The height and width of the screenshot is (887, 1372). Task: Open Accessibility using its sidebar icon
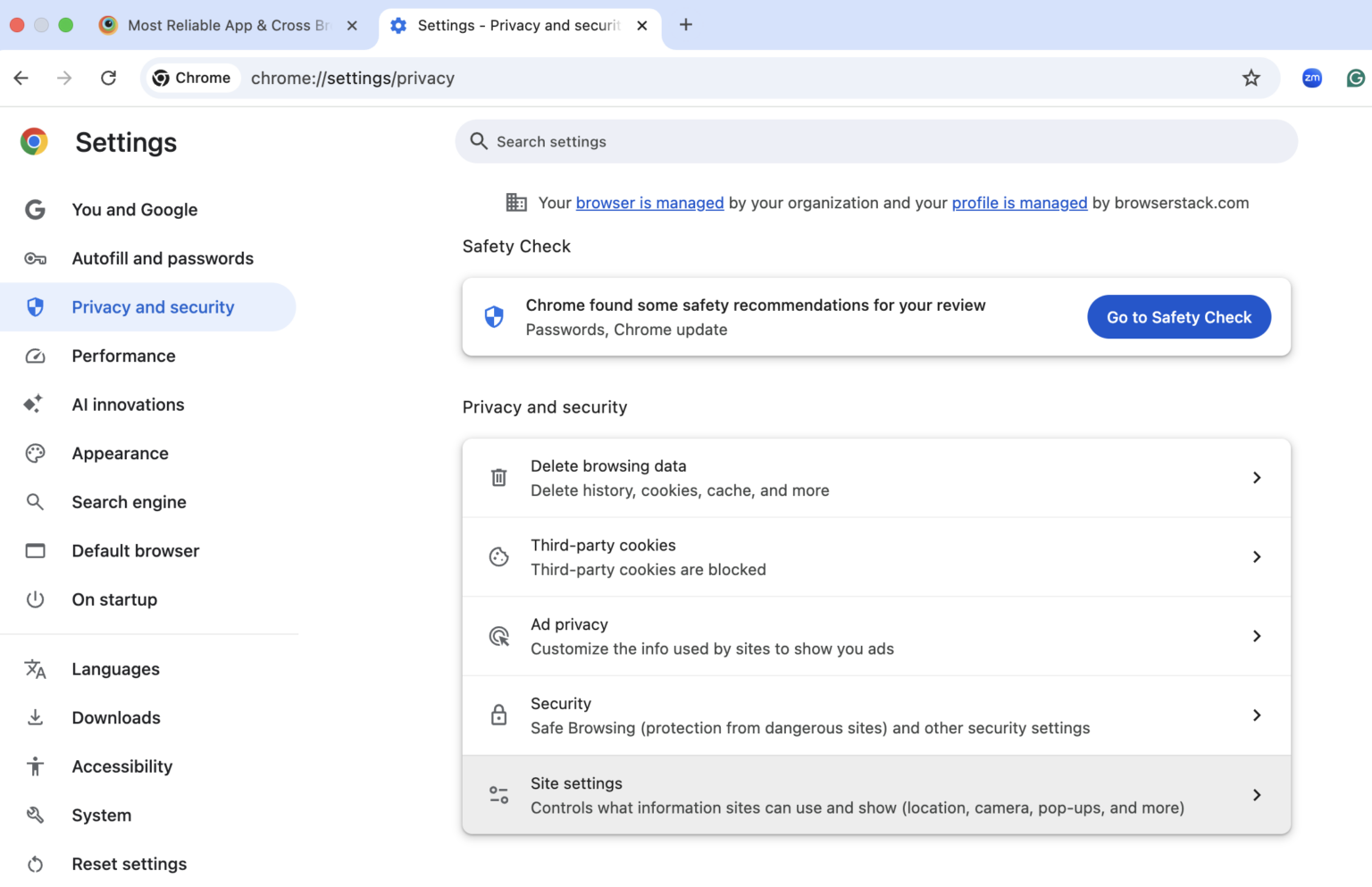pyautogui.click(x=36, y=766)
